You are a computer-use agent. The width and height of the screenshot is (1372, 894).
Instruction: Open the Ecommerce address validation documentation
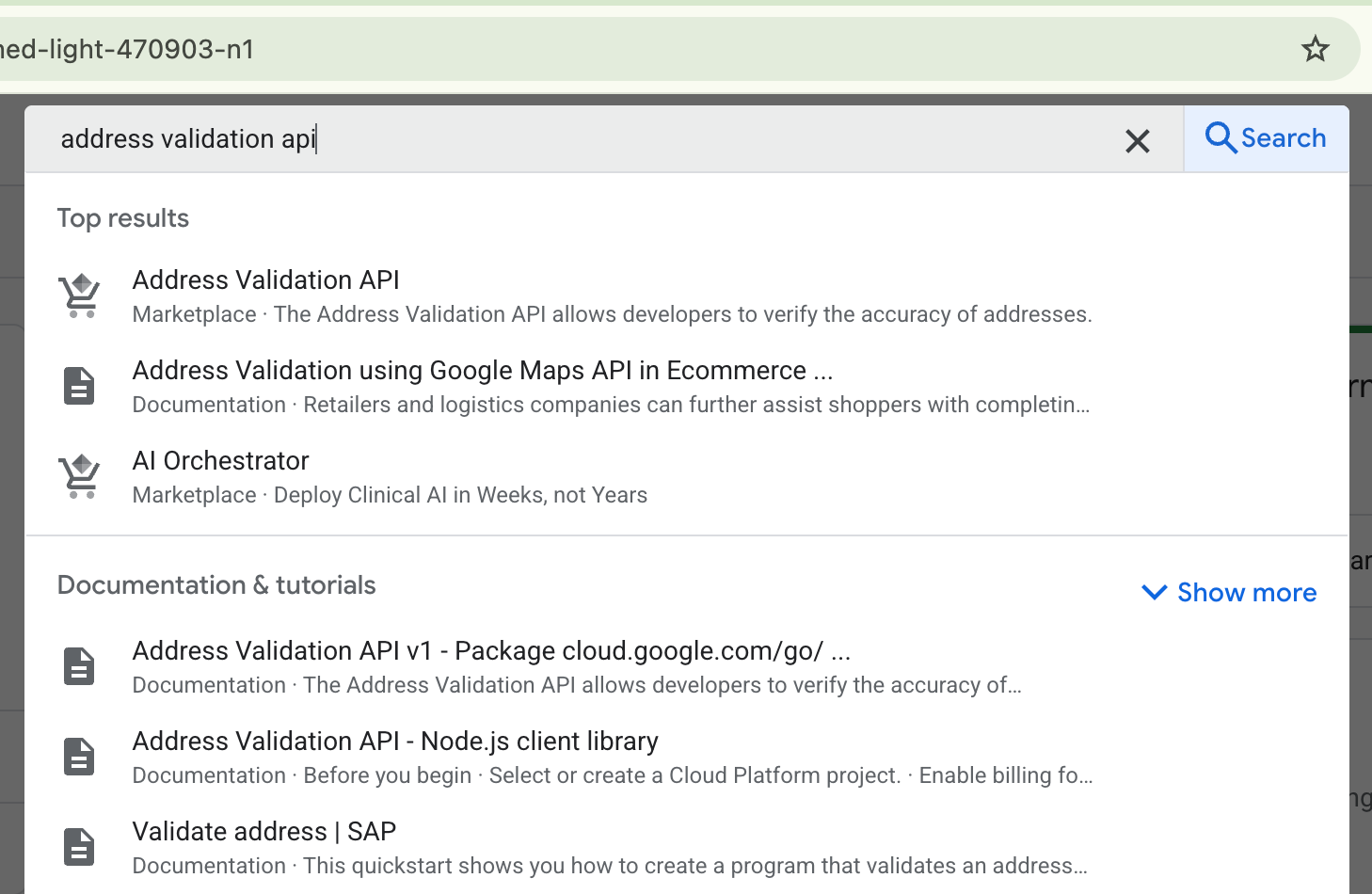[x=483, y=370]
